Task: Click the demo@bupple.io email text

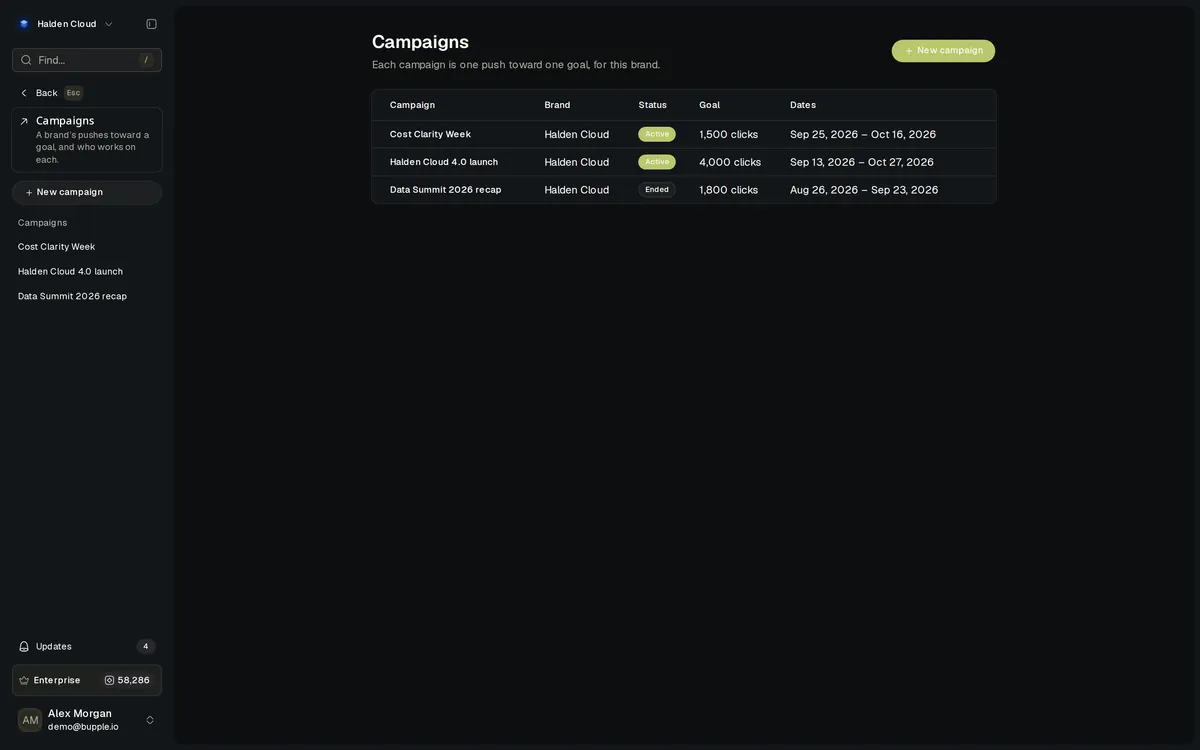Action: pyautogui.click(x=83, y=727)
